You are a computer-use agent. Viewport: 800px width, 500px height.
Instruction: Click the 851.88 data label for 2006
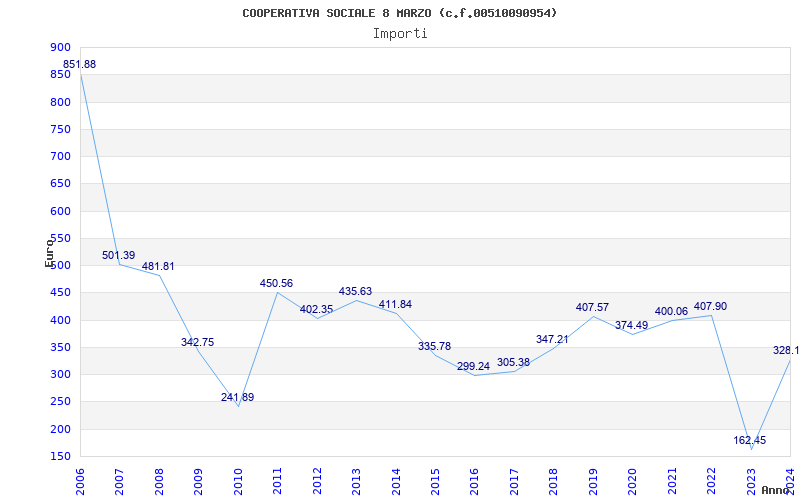click(x=79, y=64)
